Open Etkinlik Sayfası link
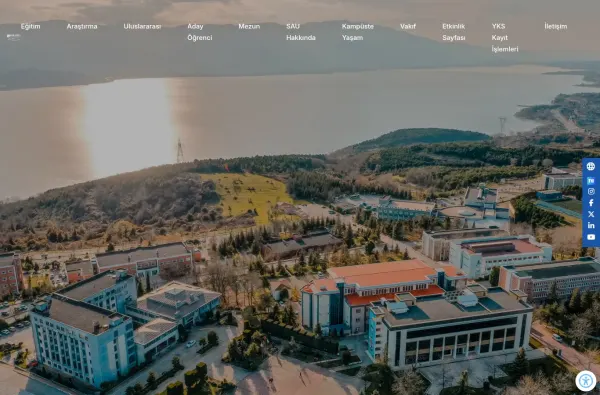Image resolution: width=600 pixels, height=395 pixels. click(454, 32)
